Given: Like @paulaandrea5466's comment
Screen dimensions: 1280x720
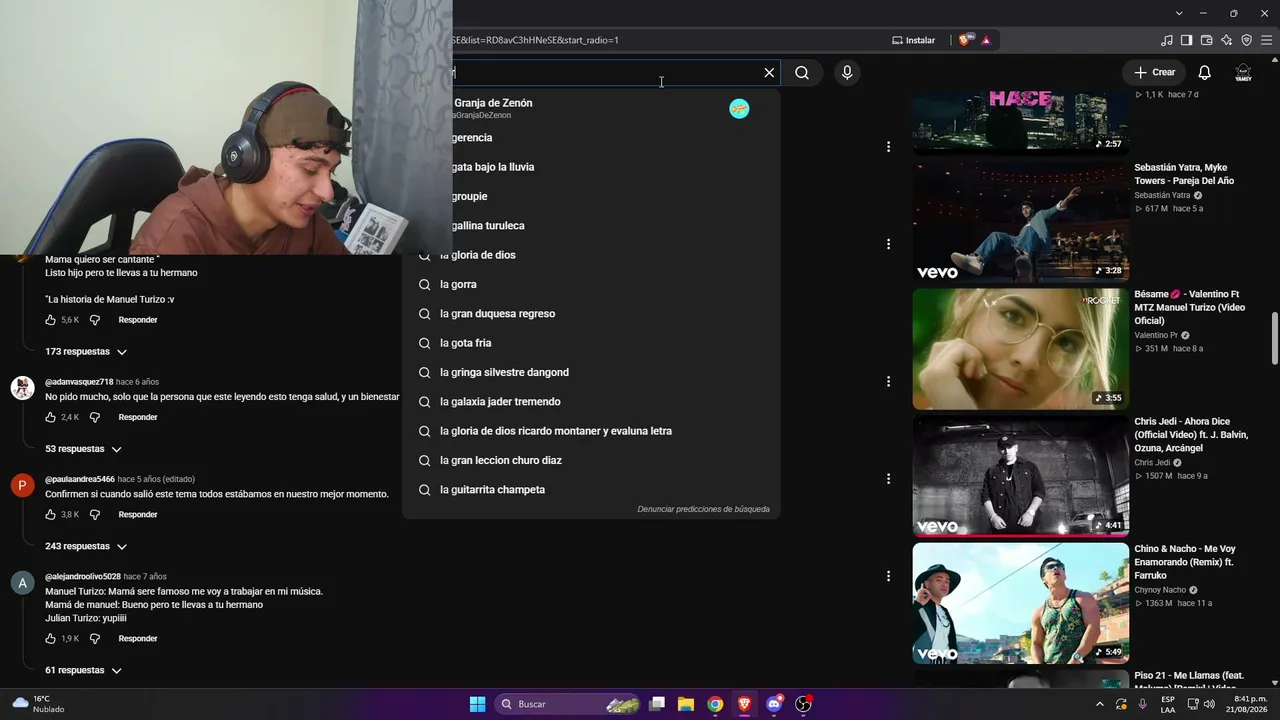Looking at the screenshot, I should pyautogui.click(x=50, y=515).
